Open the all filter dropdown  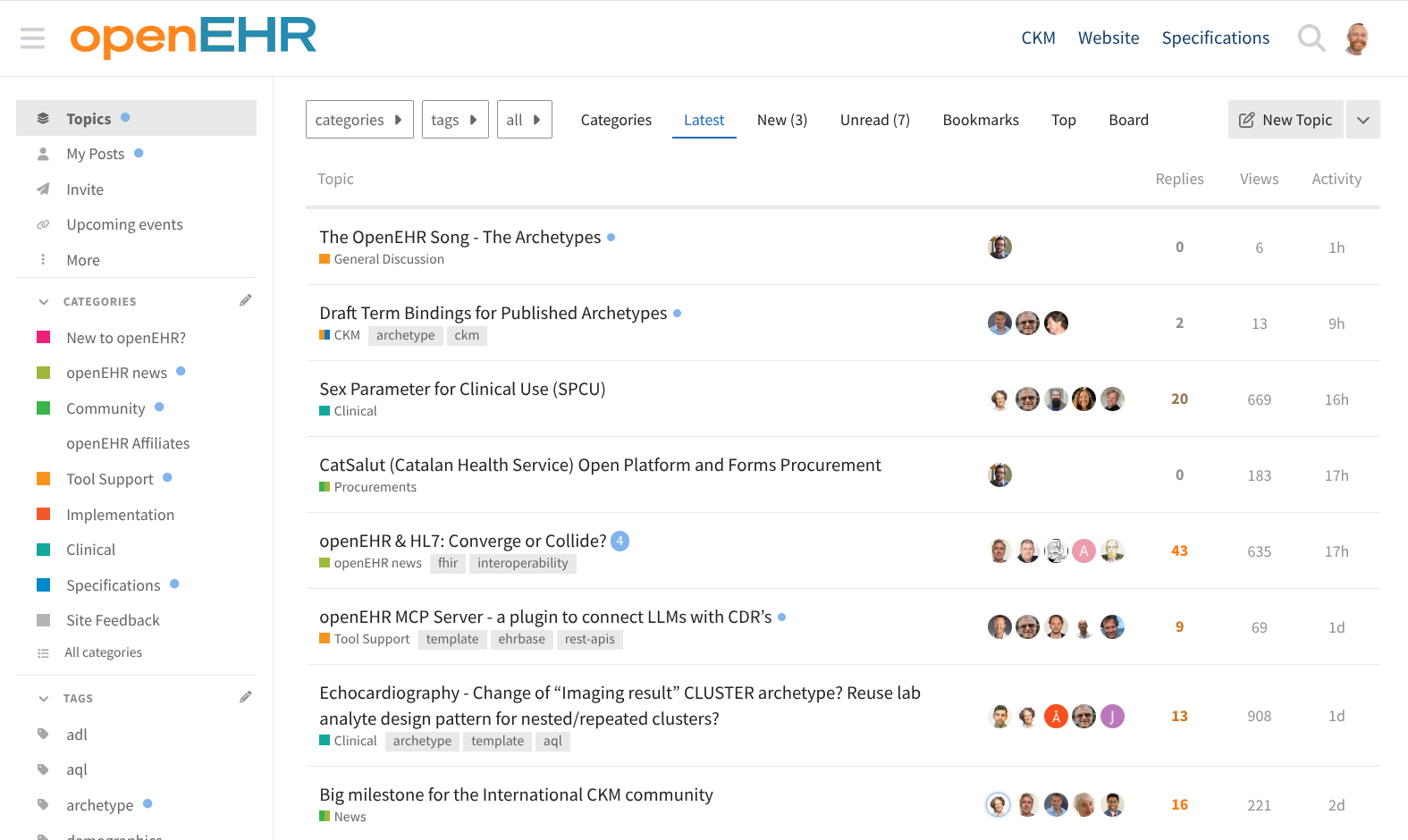(x=524, y=120)
